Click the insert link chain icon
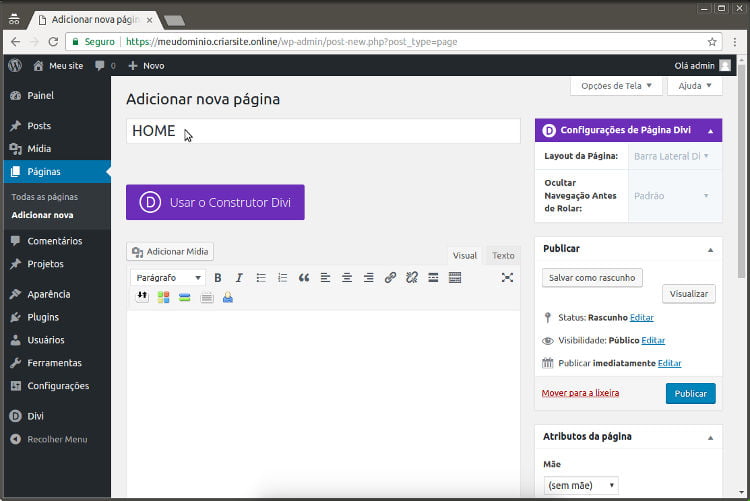 (x=390, y=277)
